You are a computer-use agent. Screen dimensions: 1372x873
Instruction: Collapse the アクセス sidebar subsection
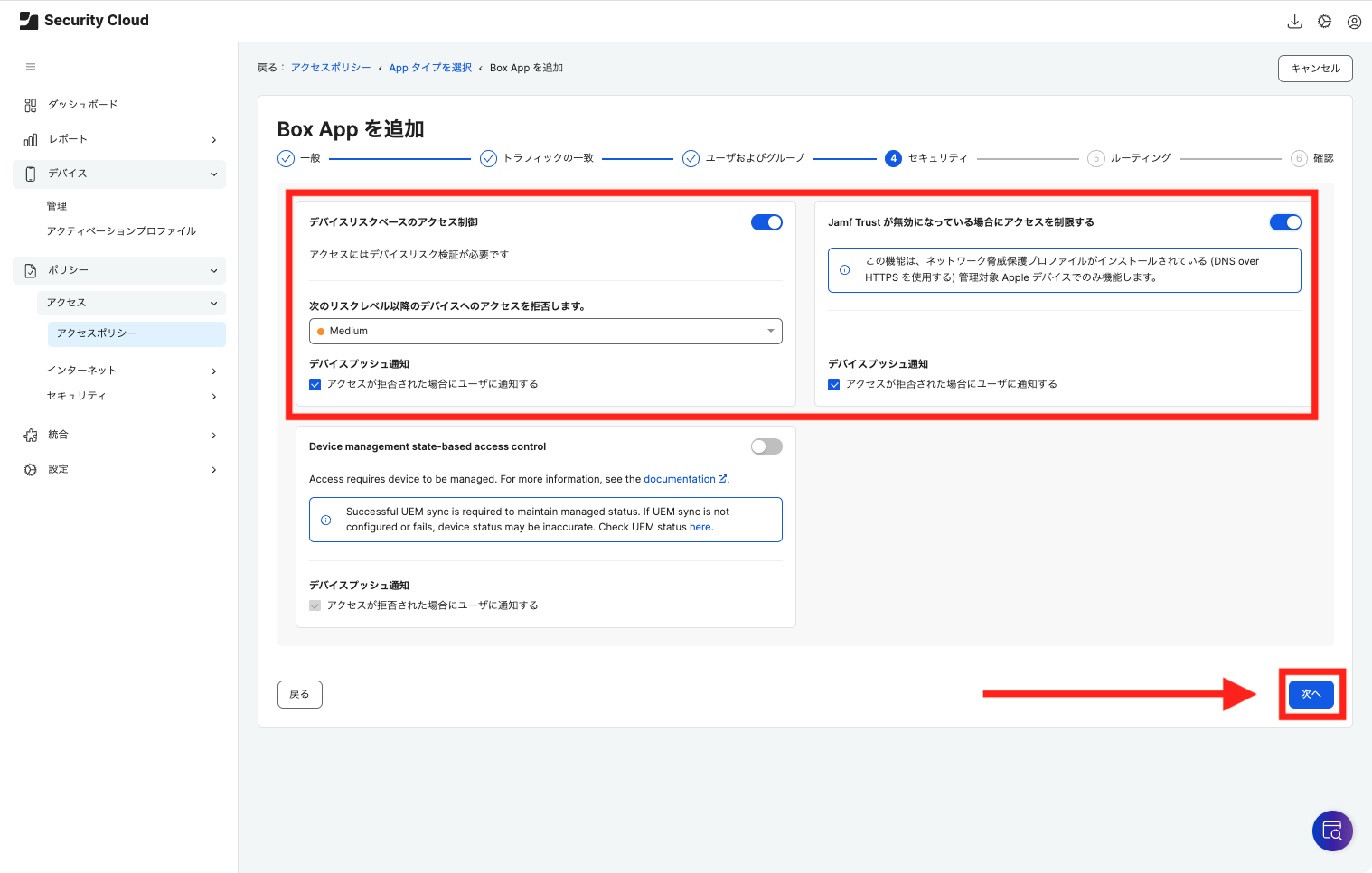coord(214,304)
